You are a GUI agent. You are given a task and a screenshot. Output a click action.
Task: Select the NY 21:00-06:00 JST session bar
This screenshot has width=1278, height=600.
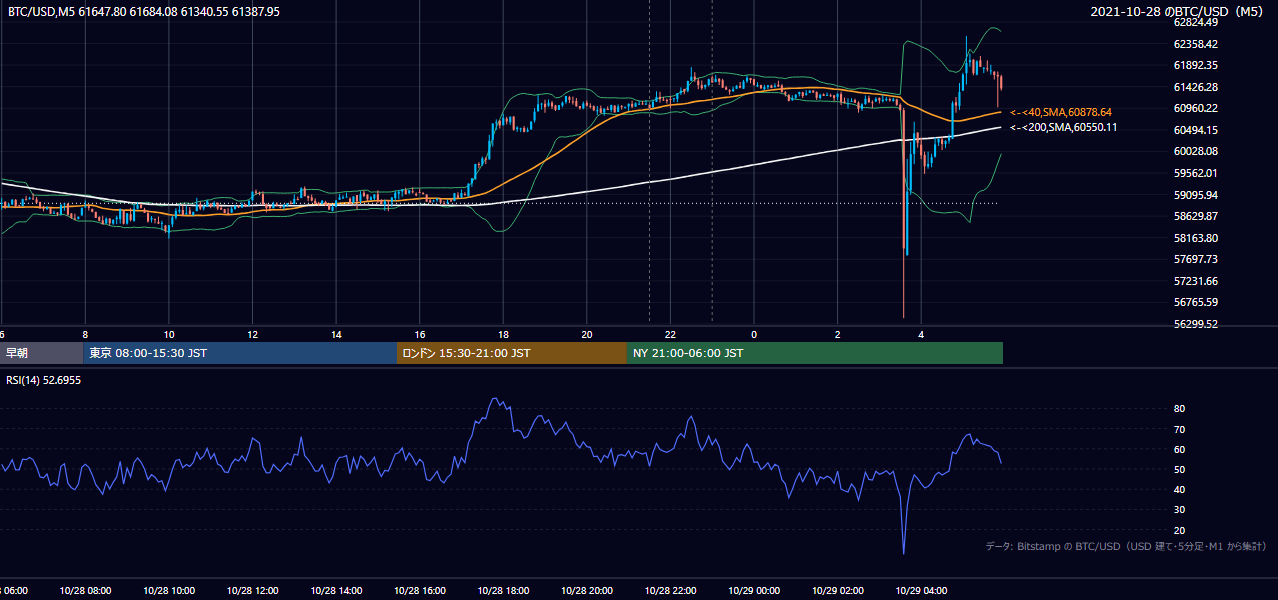(815, 353)
